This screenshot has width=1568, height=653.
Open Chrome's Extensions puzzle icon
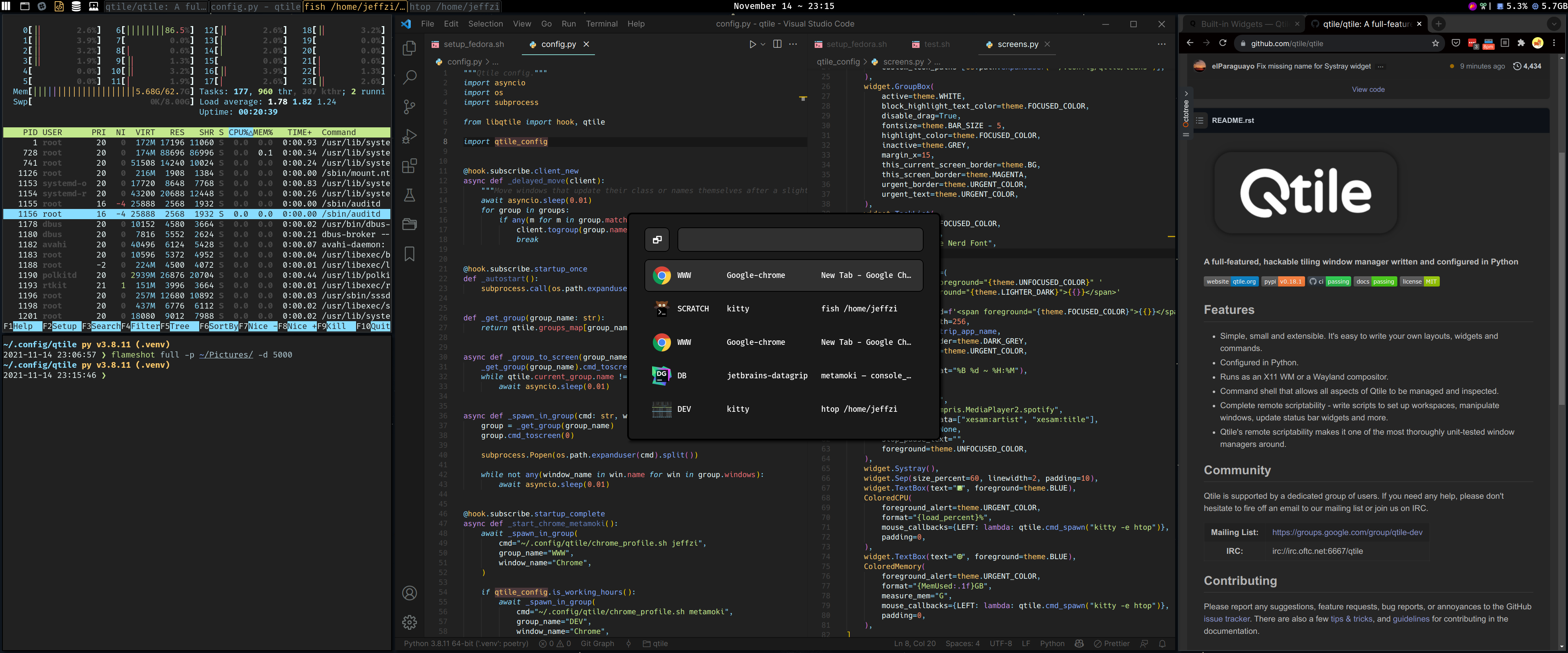[x=1521, y=43]
